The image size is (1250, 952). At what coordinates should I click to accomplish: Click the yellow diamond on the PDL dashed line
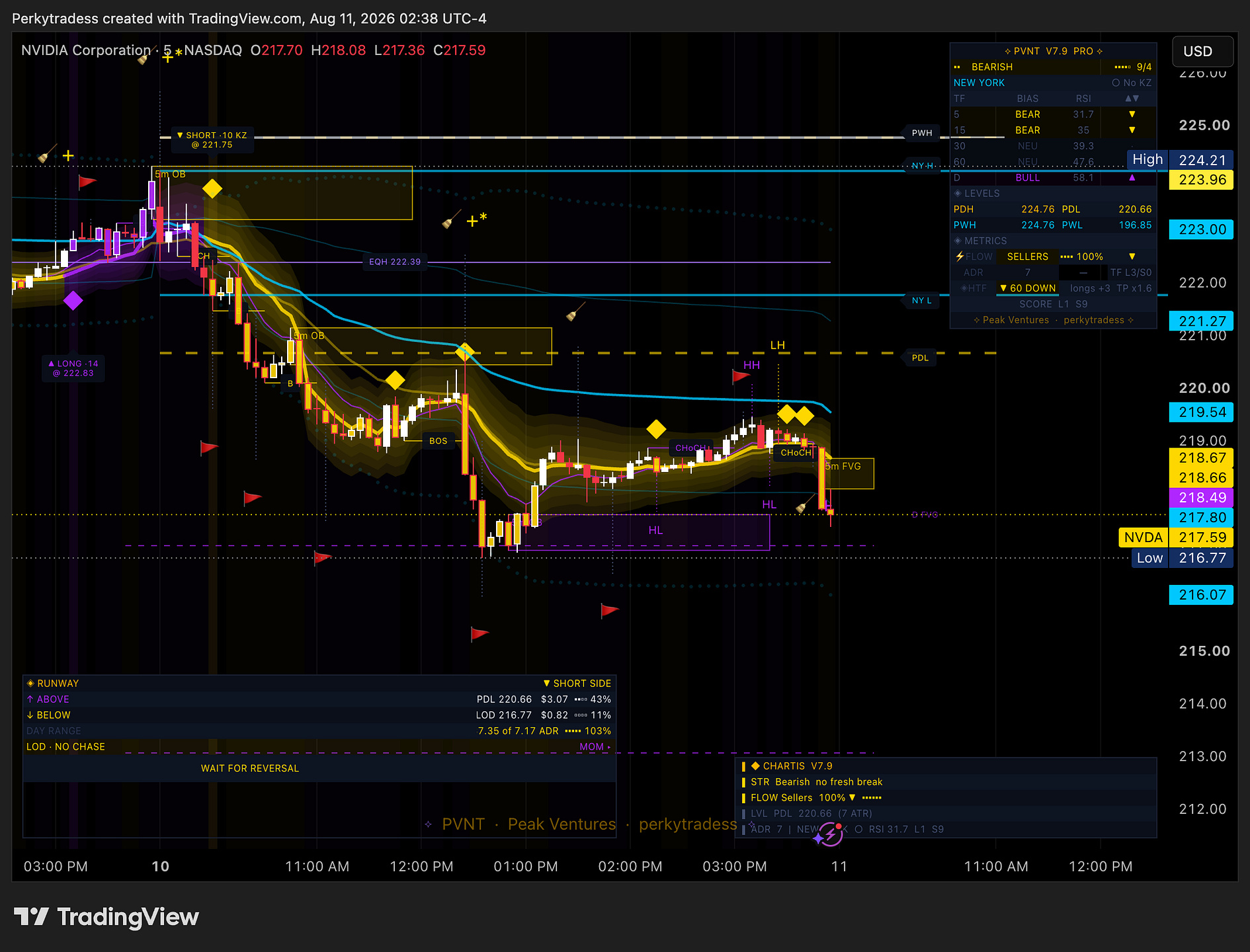pyautogui.click(x=465, y=352)
